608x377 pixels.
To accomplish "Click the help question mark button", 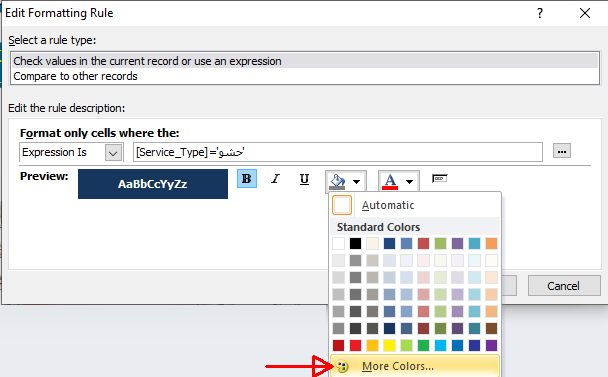I will pyautogui.click(x=540, y=13).
